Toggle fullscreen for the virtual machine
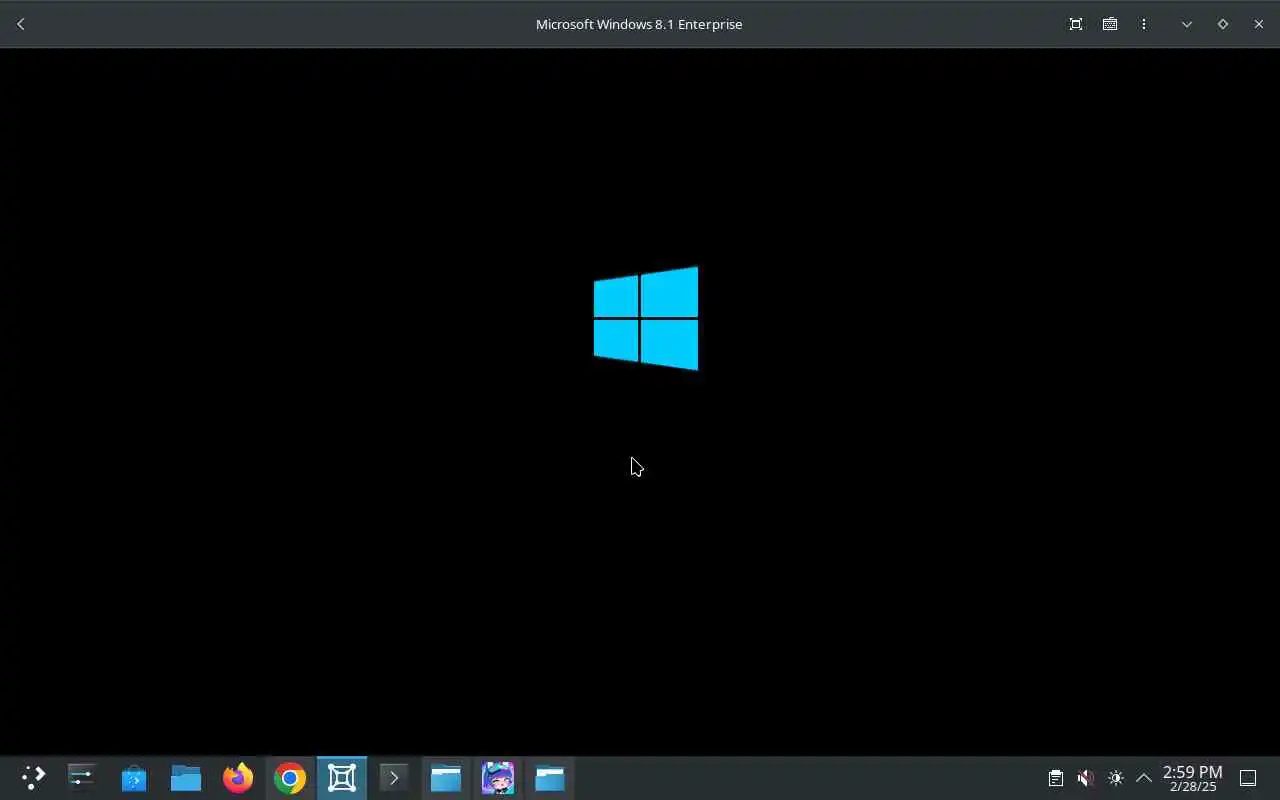The image size is (1280, 800). tap(1076, 24)
